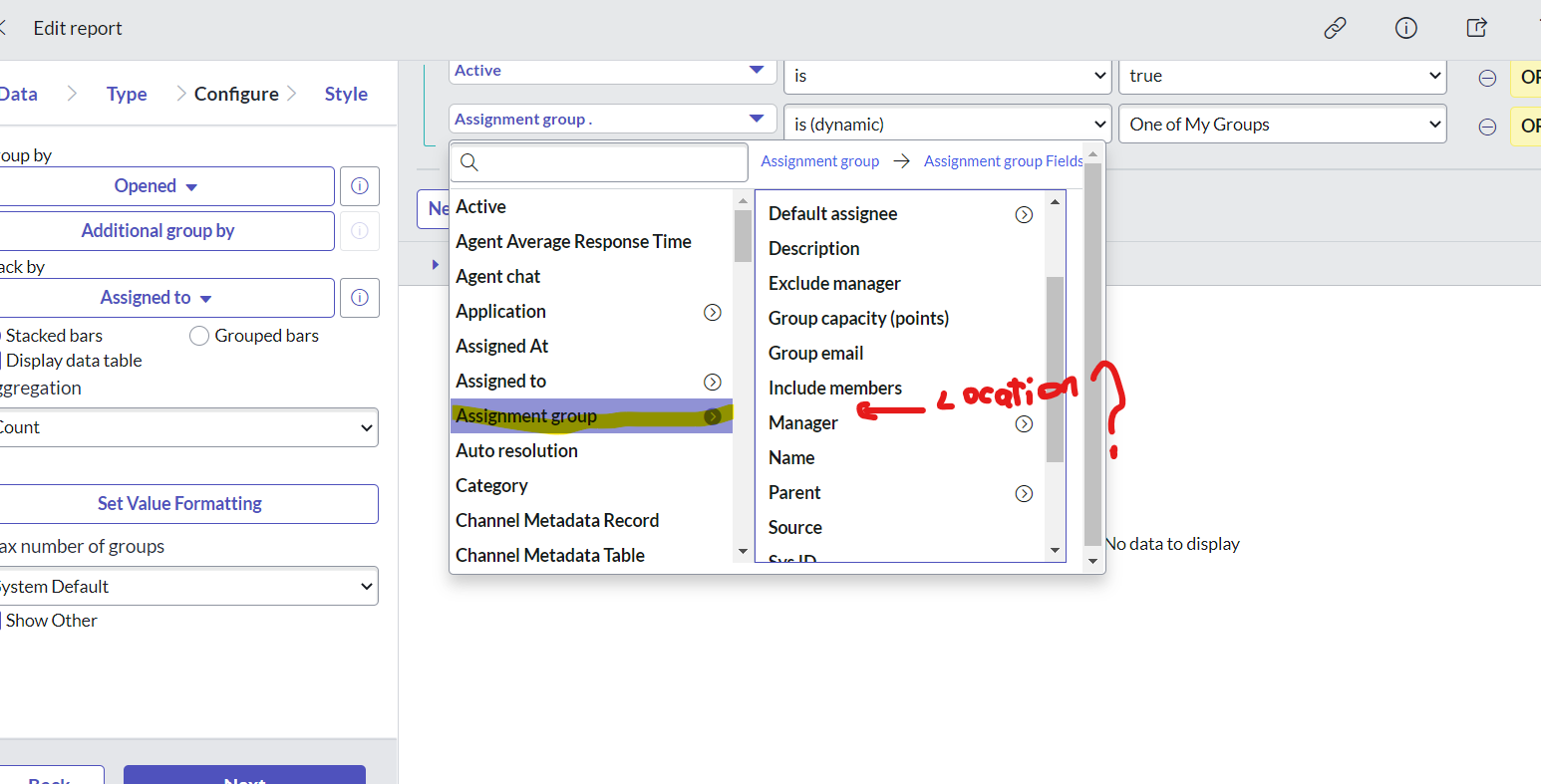This screenshot has width=1541, height=784.
Task: Click the search magnifier icon in the field picker
Action: point(469,162)
